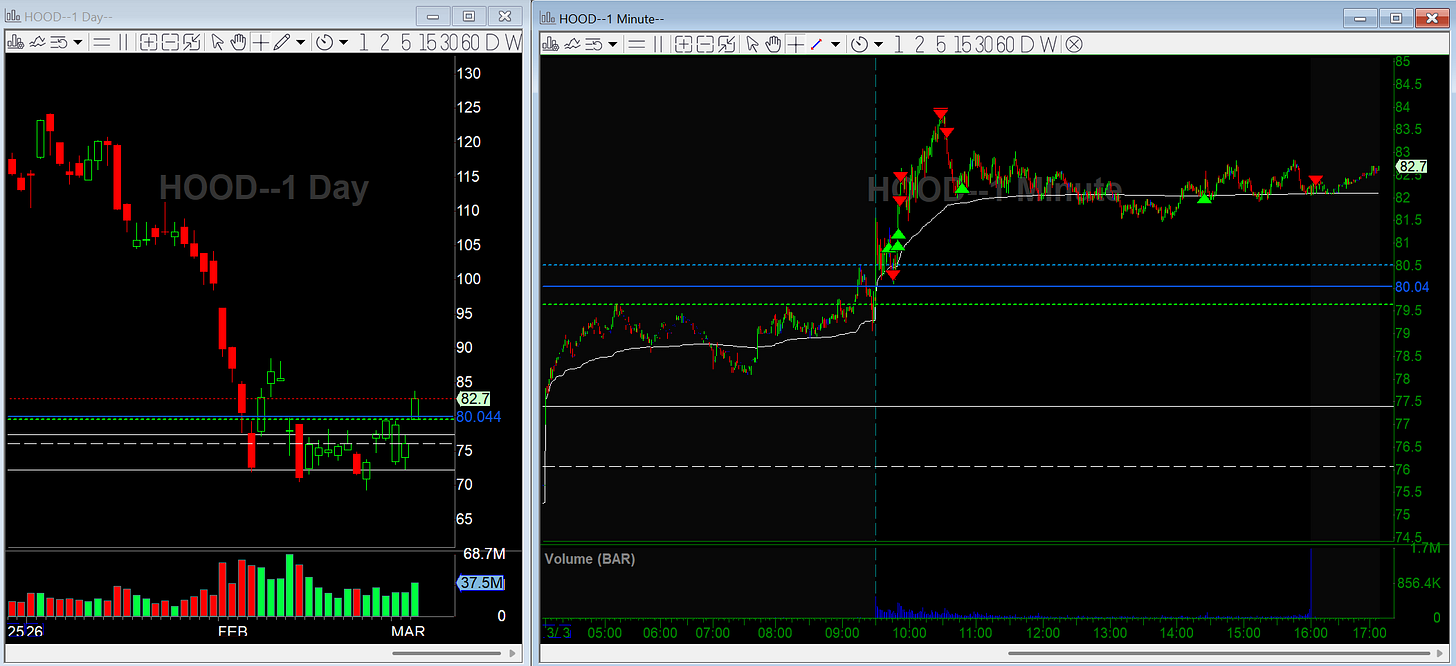Viewport: 1456px width, 666px height.
Task: Switch 1 Day window to 60-minute interval
Action: (471, 42)
